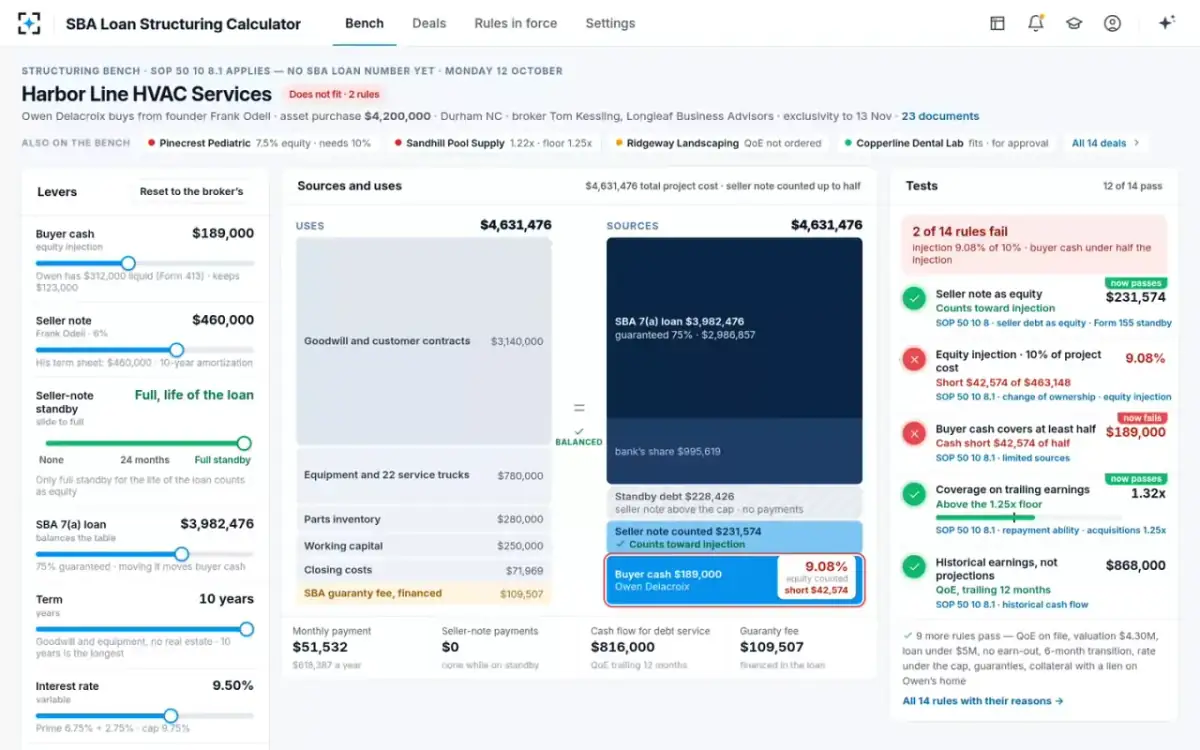
Task: Select SBA guaranty fee, financed row
Action: 423,594
